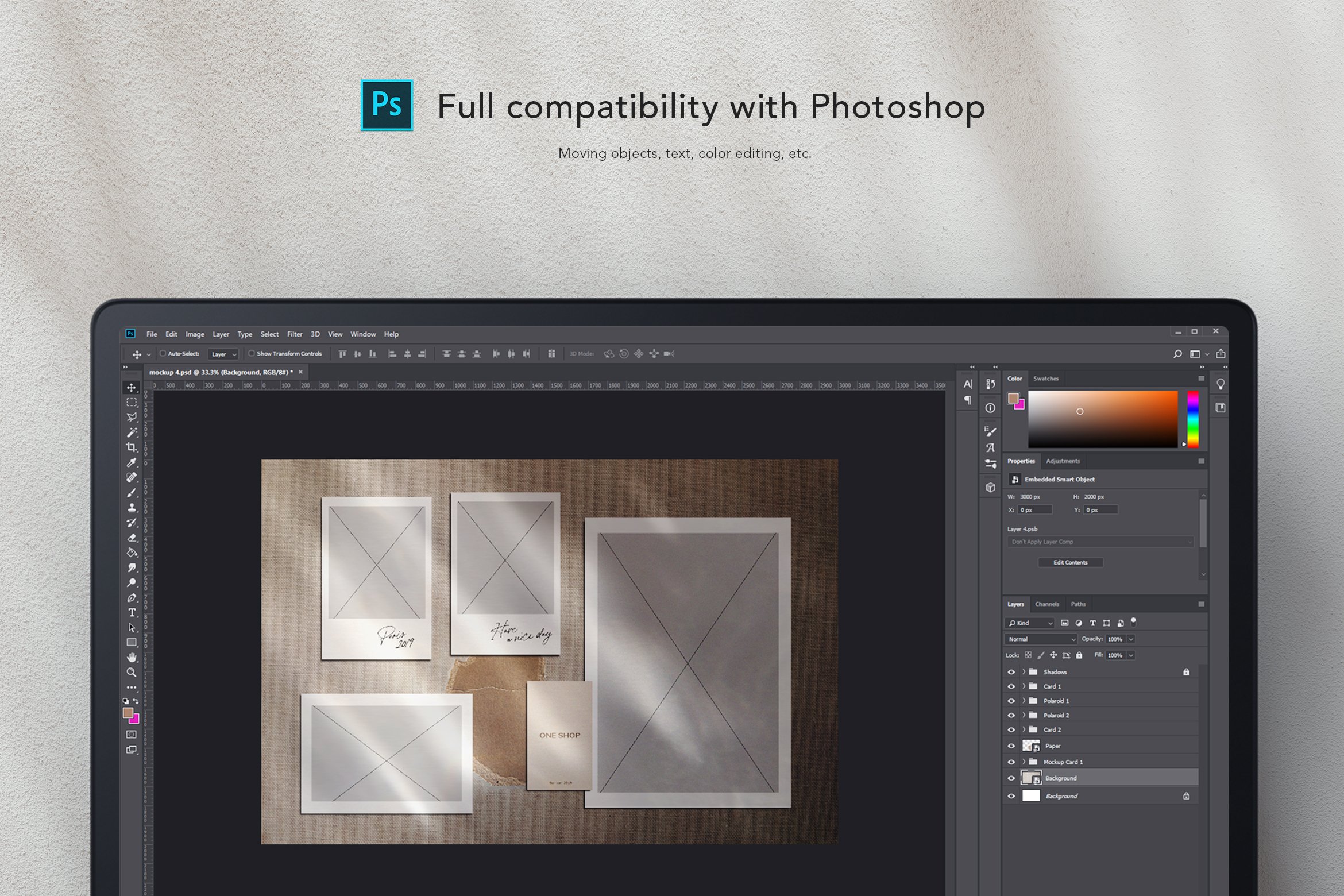
Task: Switch to the Channels tab
Action: [x=1046, y=604]
